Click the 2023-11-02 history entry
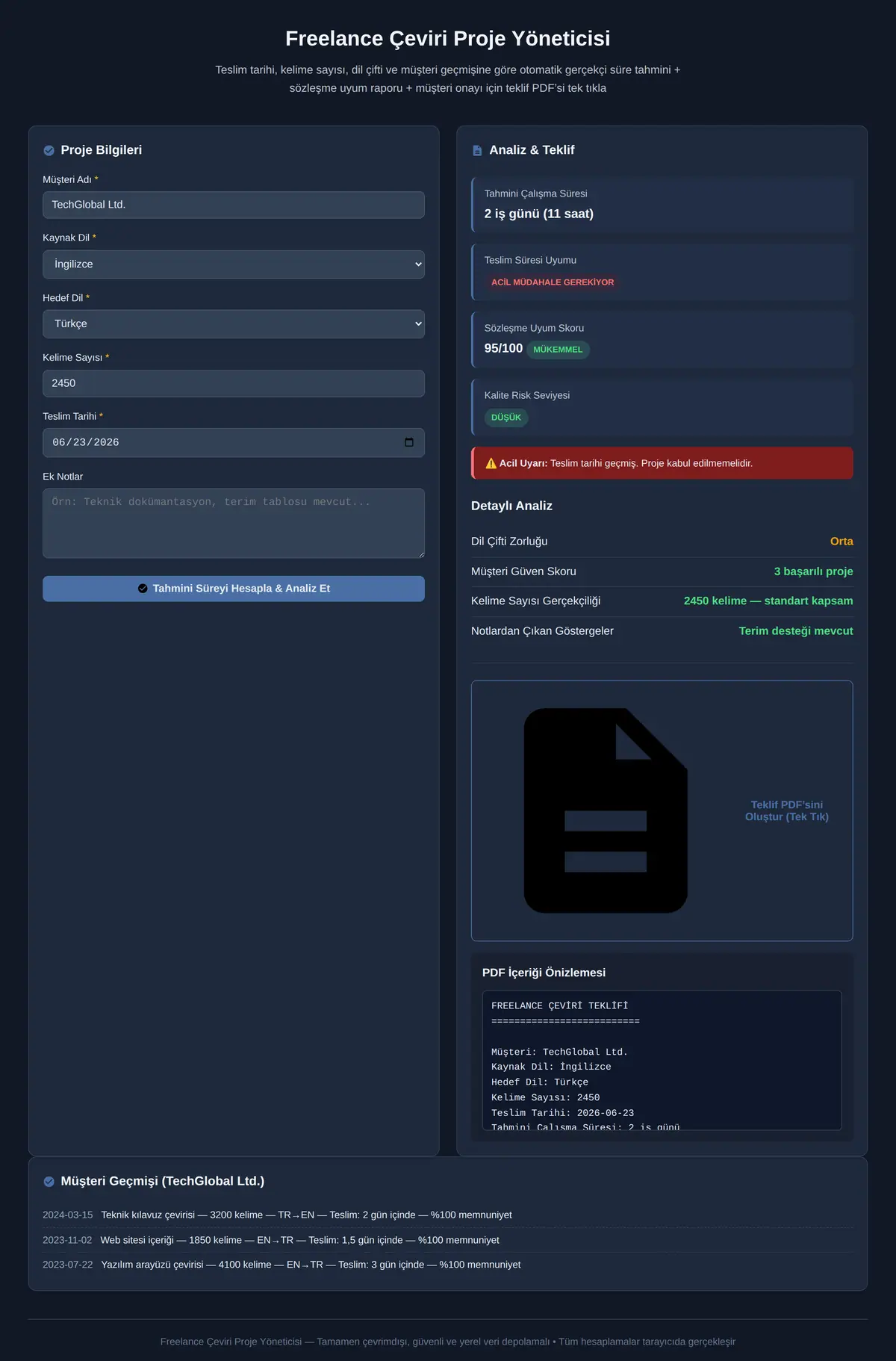The height and width of the screenshot is (1361, 896). [448, 1240]
